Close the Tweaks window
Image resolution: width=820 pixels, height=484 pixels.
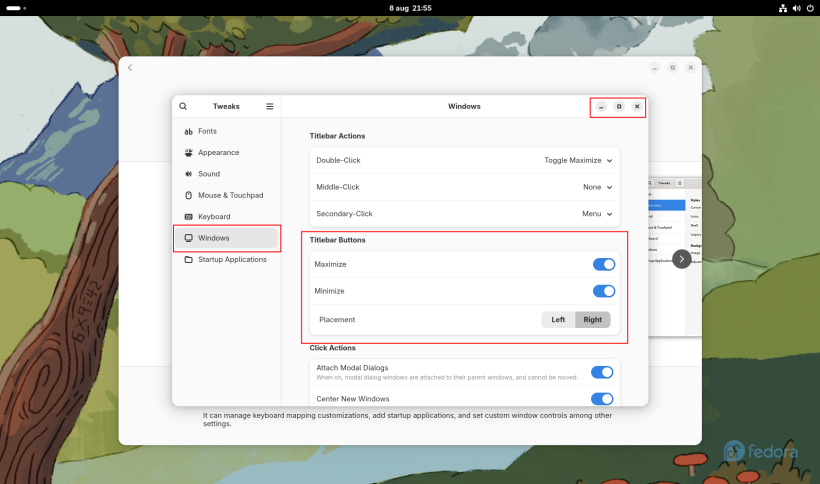637,107
